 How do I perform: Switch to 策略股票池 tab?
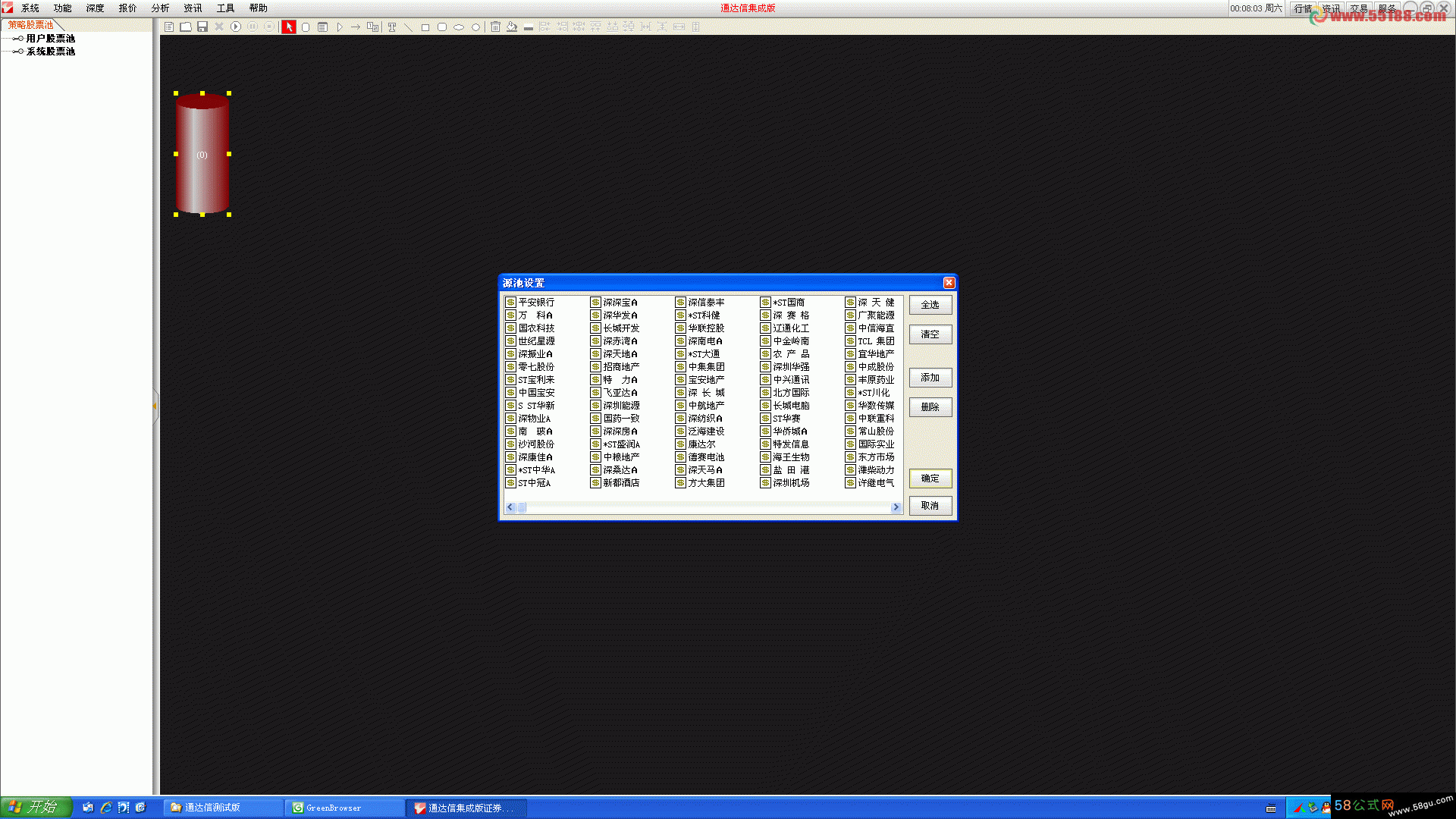tap(31, 25)
